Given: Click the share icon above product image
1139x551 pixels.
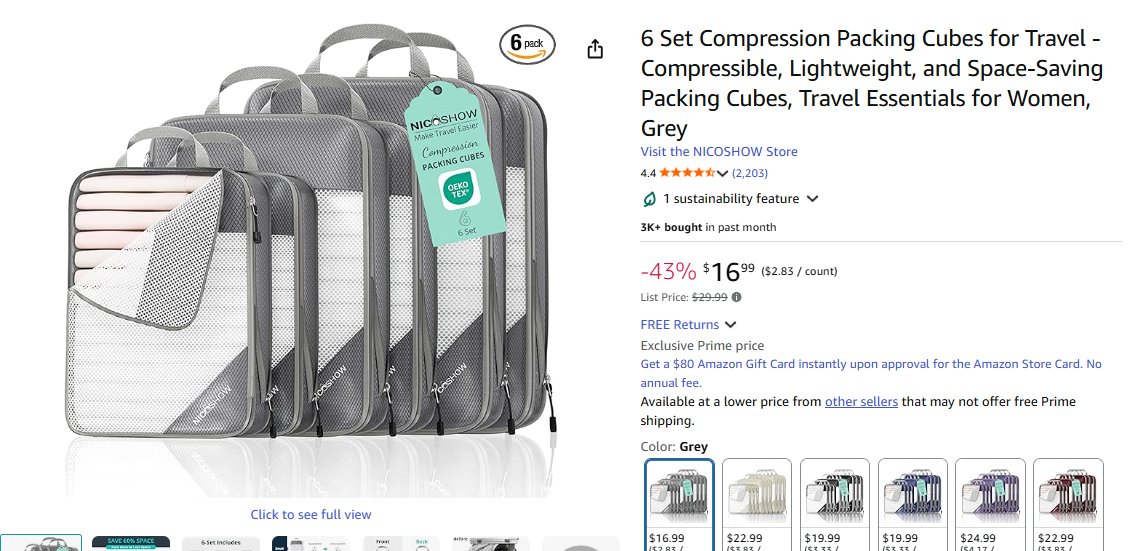Looking at the screenshot, I should click(595, 49).
